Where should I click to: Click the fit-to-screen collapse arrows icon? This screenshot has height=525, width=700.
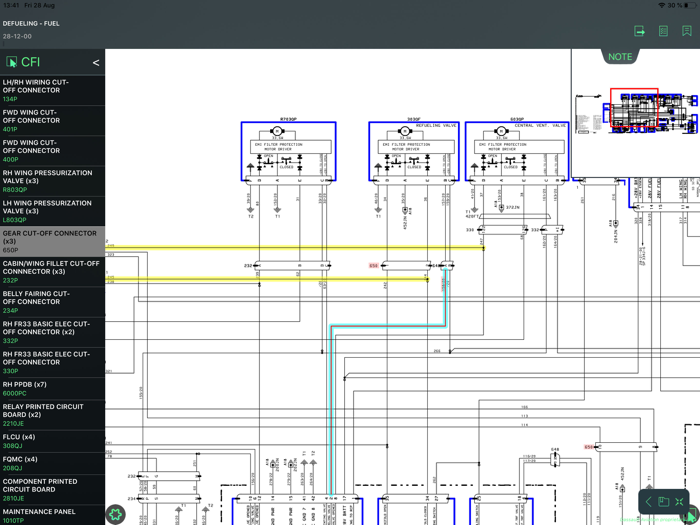(x=680, y=501)
